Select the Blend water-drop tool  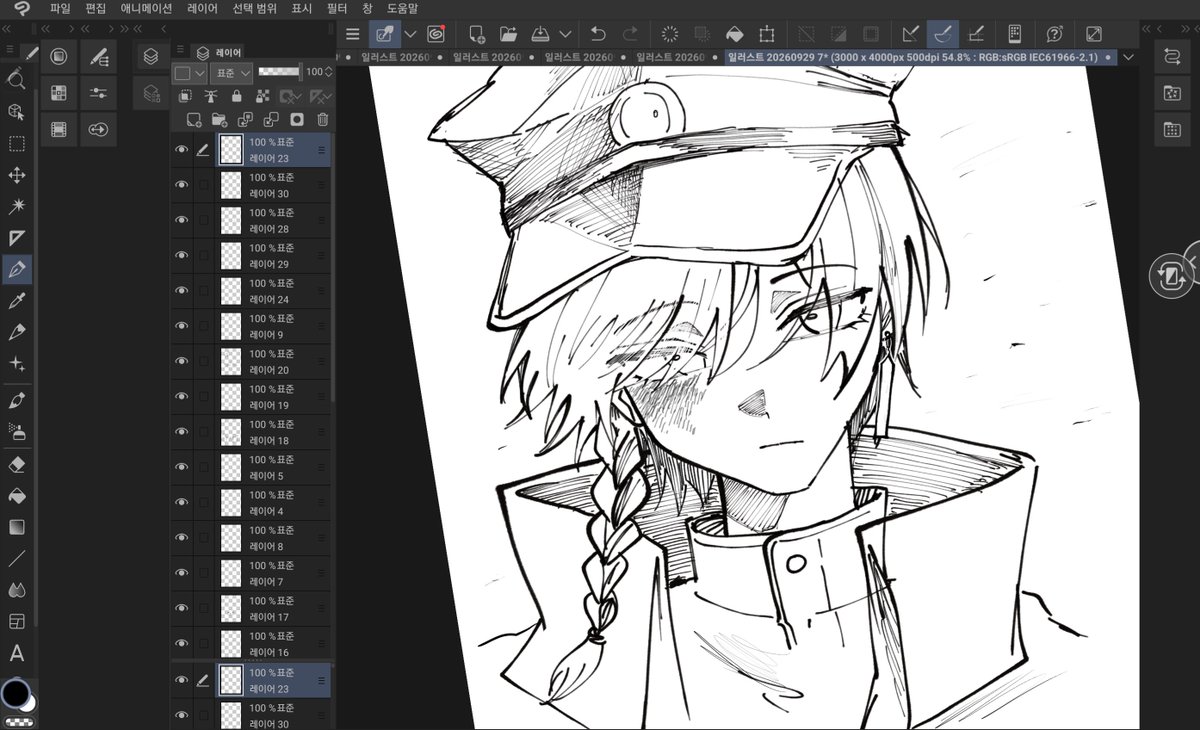[x=17, y=590]
